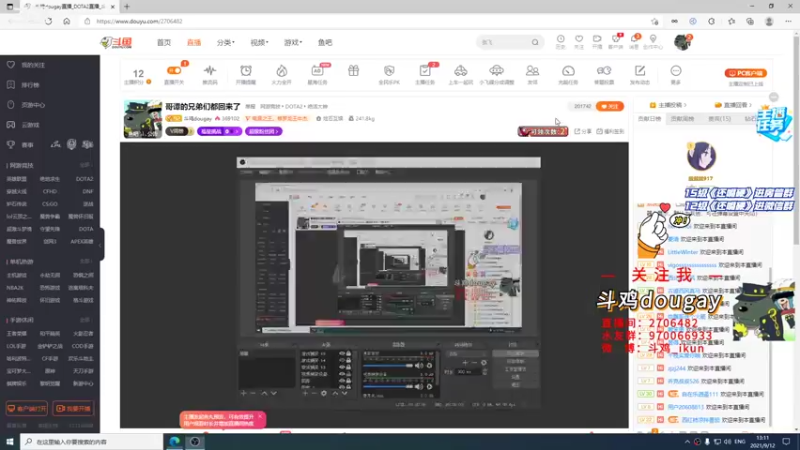Viewport: 800px width, 450px height.
Task: Open the speedometer gauge icon in toolbar
Action: [568, 74]
